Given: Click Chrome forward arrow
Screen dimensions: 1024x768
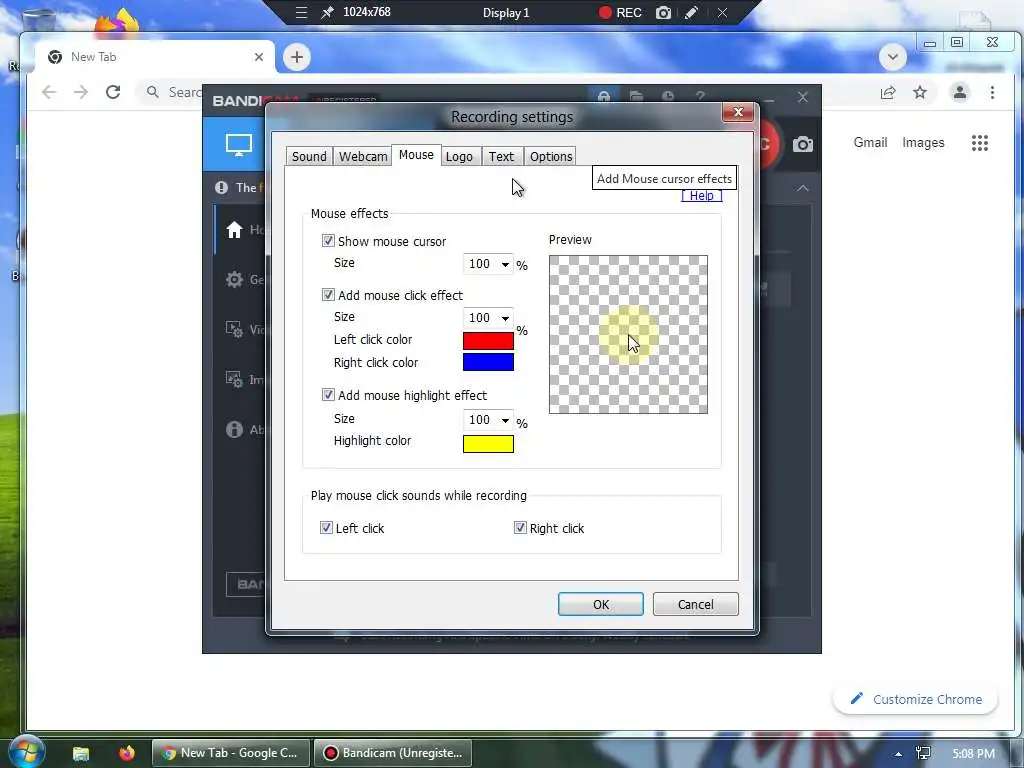Looking at the screenshot, I should (81, 92).
